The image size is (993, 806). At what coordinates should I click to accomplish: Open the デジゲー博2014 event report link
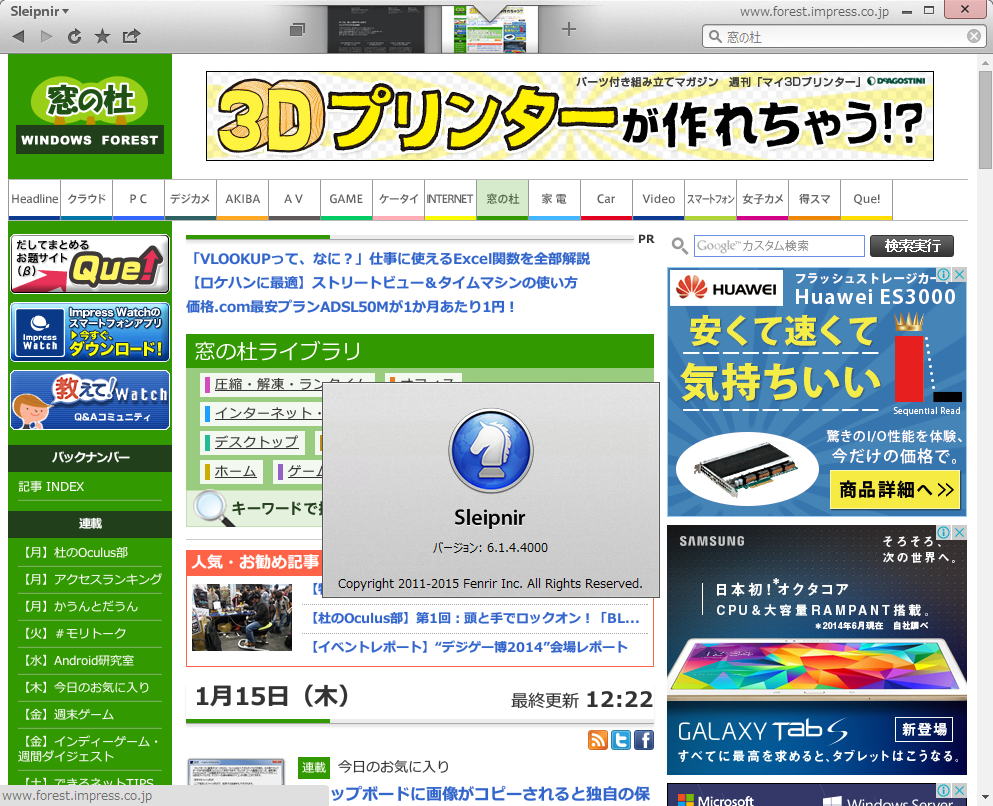pyautogui.click(x=469, y=647)
